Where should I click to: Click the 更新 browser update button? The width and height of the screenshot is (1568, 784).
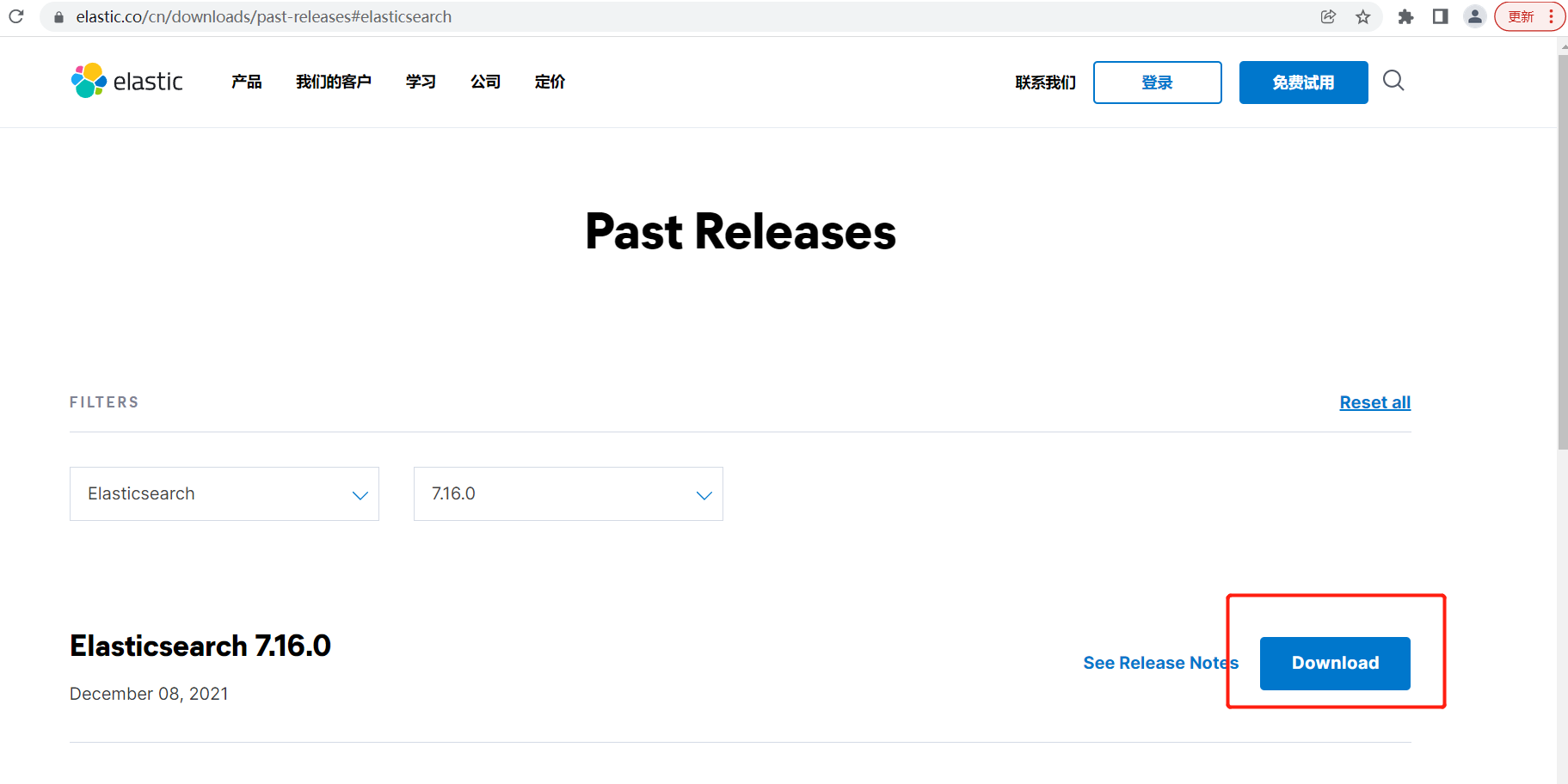click(x=1522, y=16)
